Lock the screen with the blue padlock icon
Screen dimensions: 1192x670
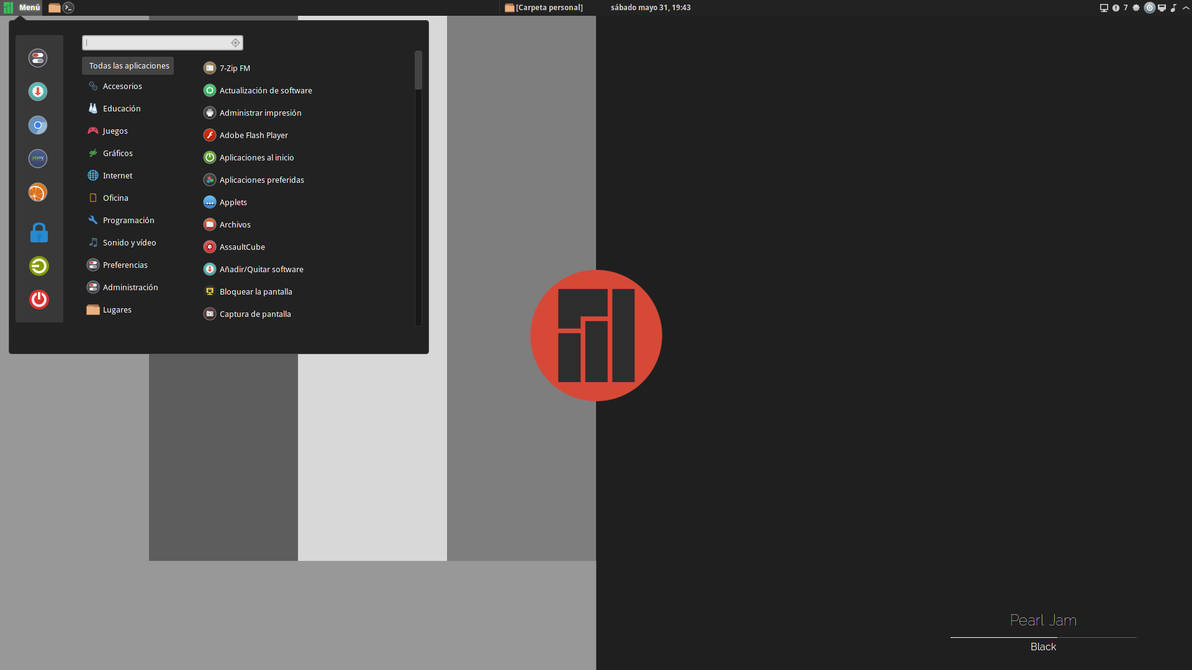39,232
